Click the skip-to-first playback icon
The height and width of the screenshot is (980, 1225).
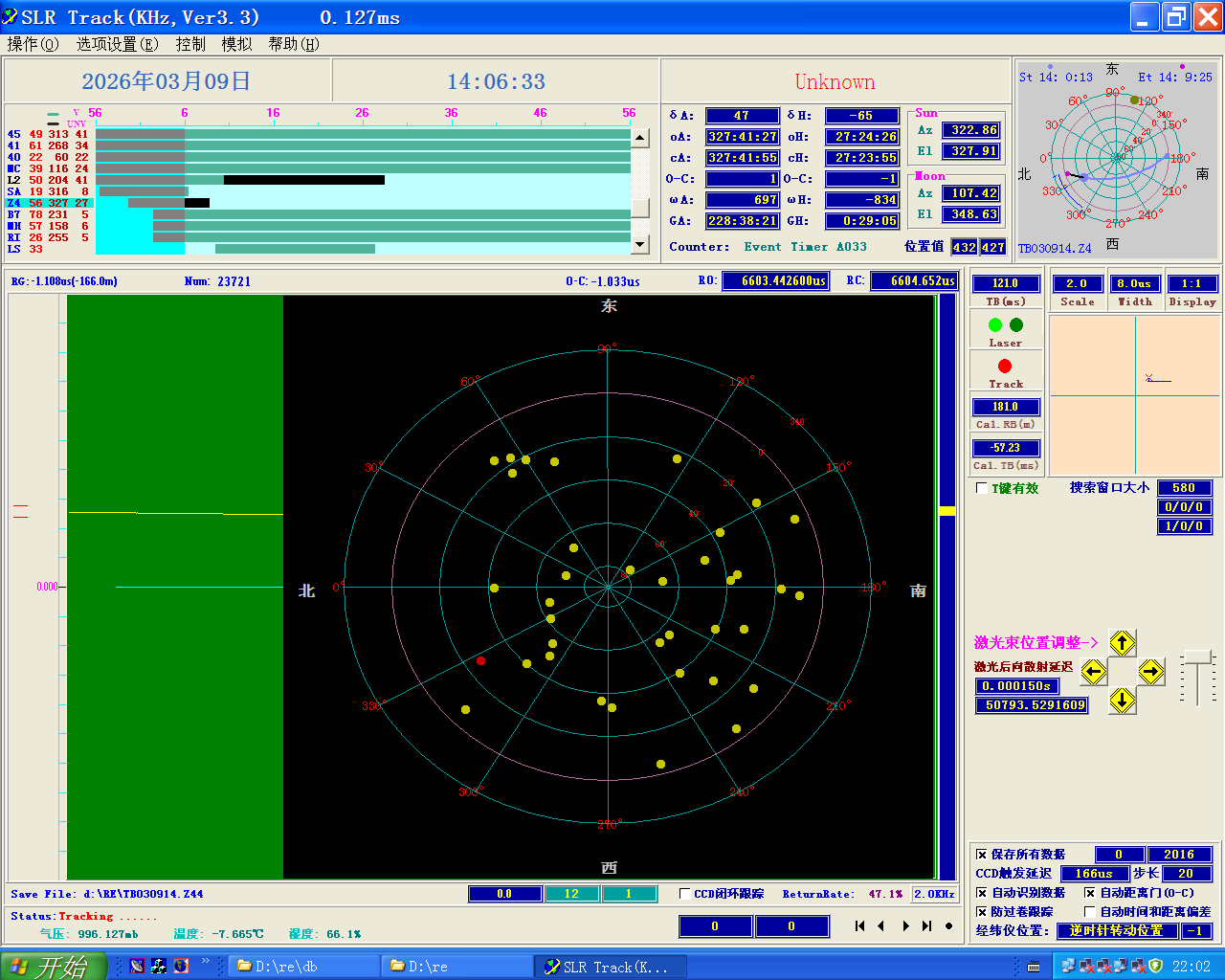(x=859, y=925)
